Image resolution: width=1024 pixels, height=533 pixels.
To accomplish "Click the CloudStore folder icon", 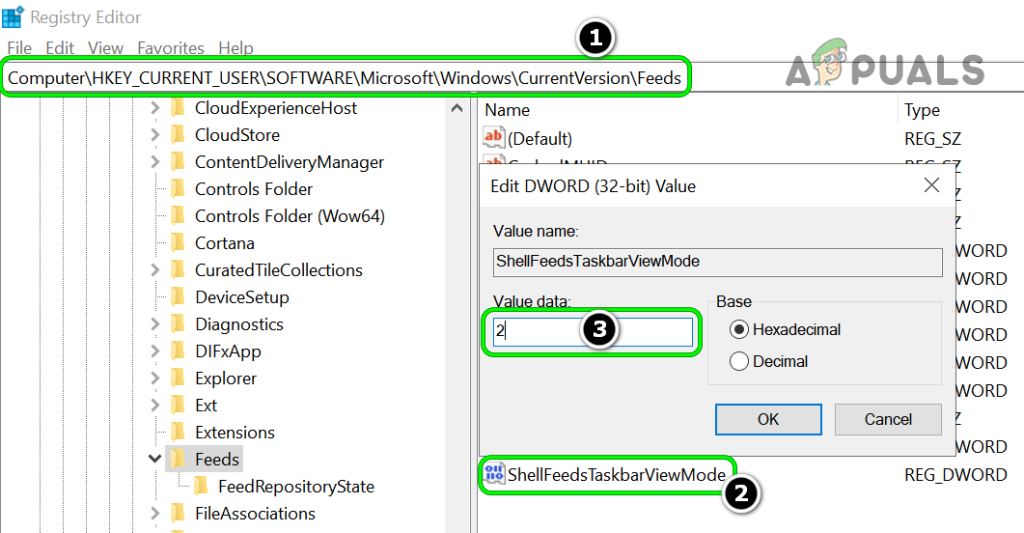I will click(178, 135).
